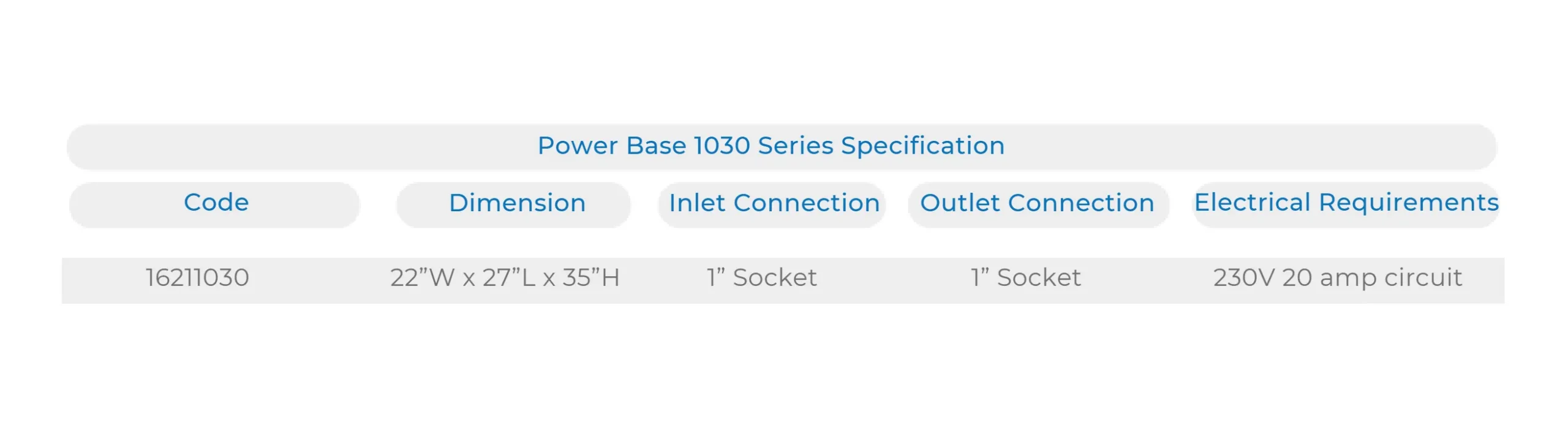Click the 22"W width value
Screen dimensions: 1568x447
pyautogui.click(x=421, y=278)
